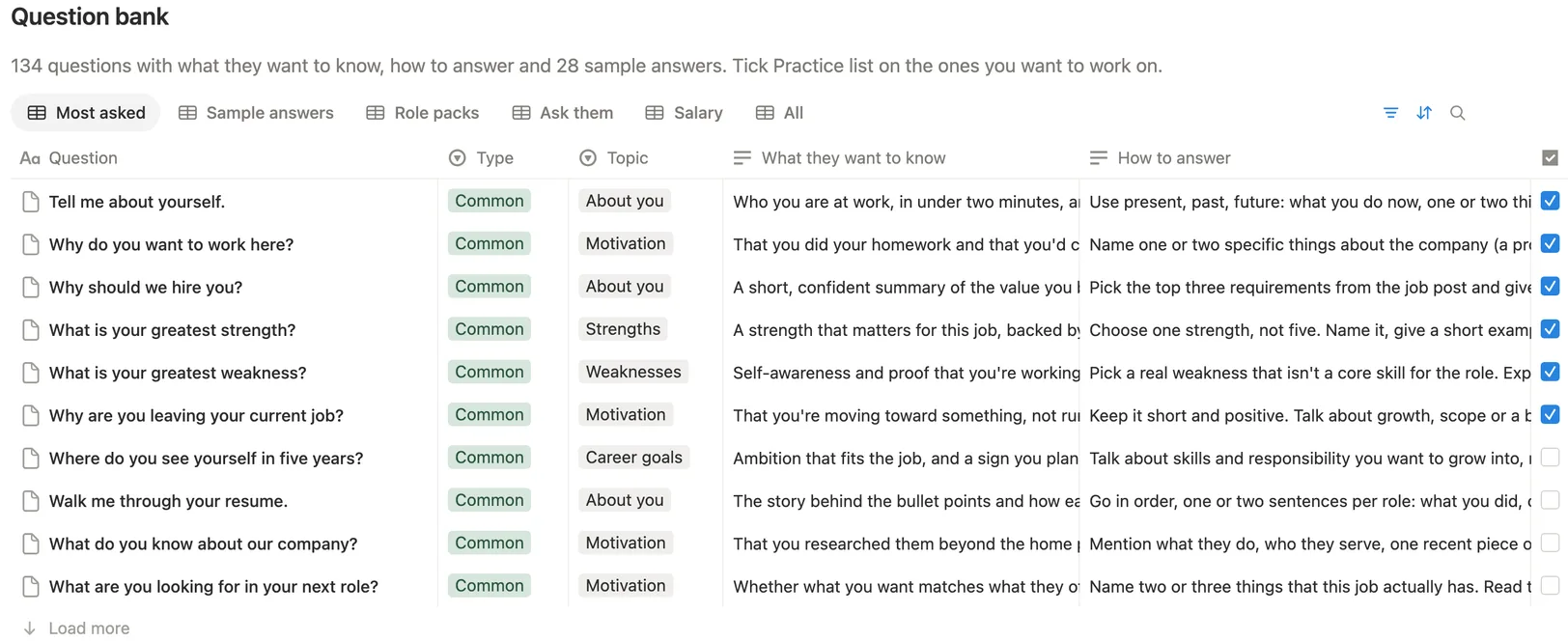Screen dimensions: 1568x641
Task: Click page icon beside 'What are you looking for in your next role?'
Action: pos(31,586)
